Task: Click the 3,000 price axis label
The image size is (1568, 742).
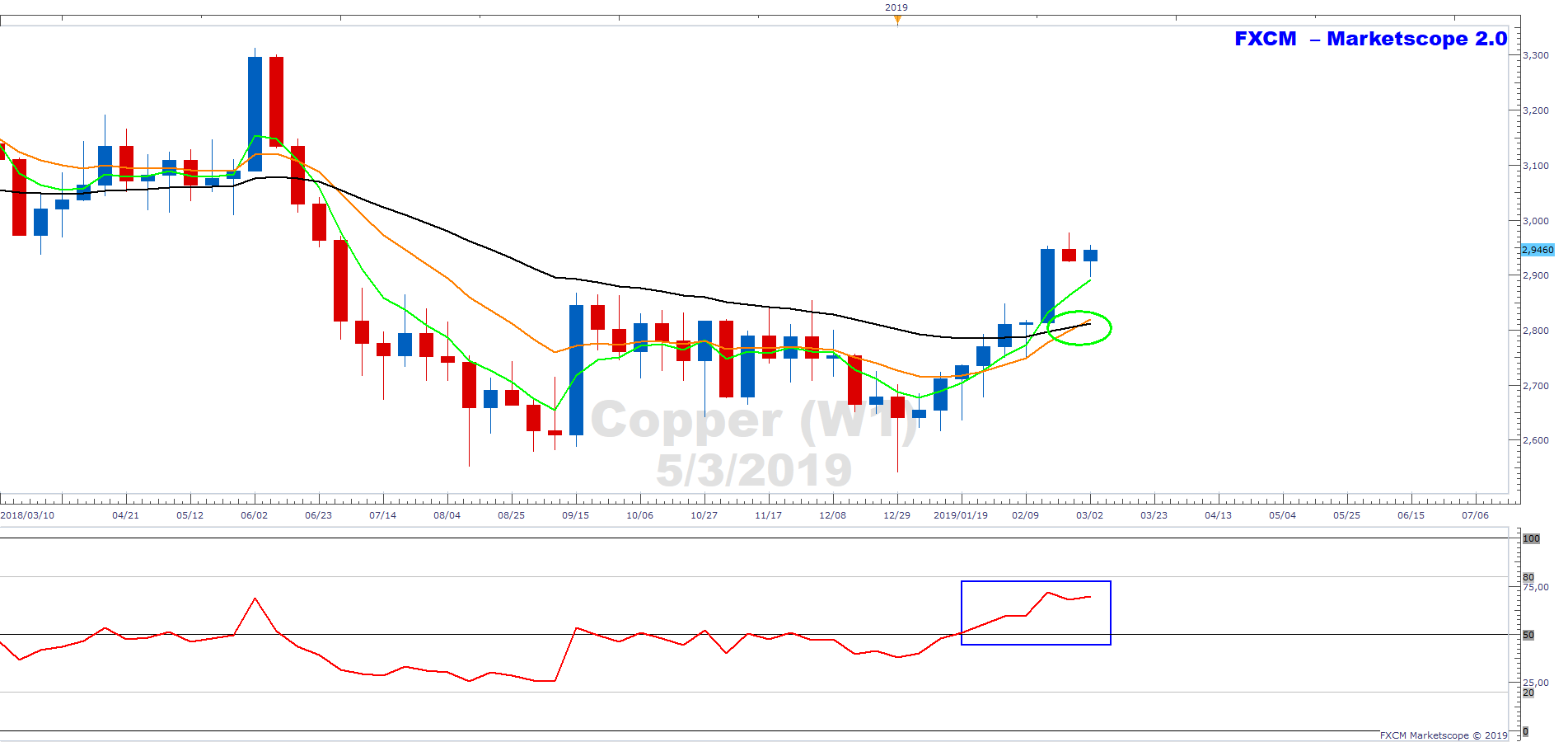Action: [x=1536, y=221]
